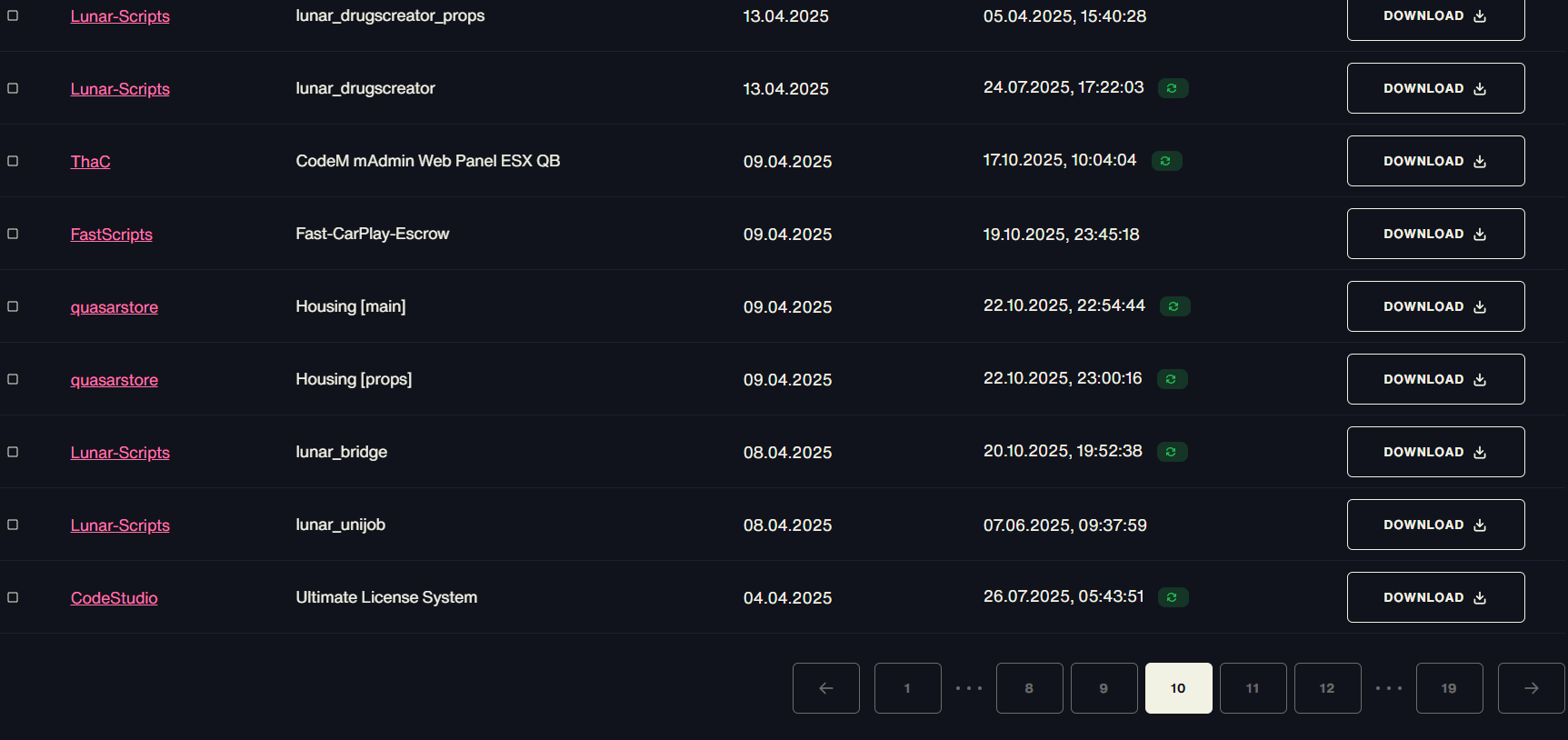
Task: Tick the Ultimate License System checkbox
Action: coord(13,597)
